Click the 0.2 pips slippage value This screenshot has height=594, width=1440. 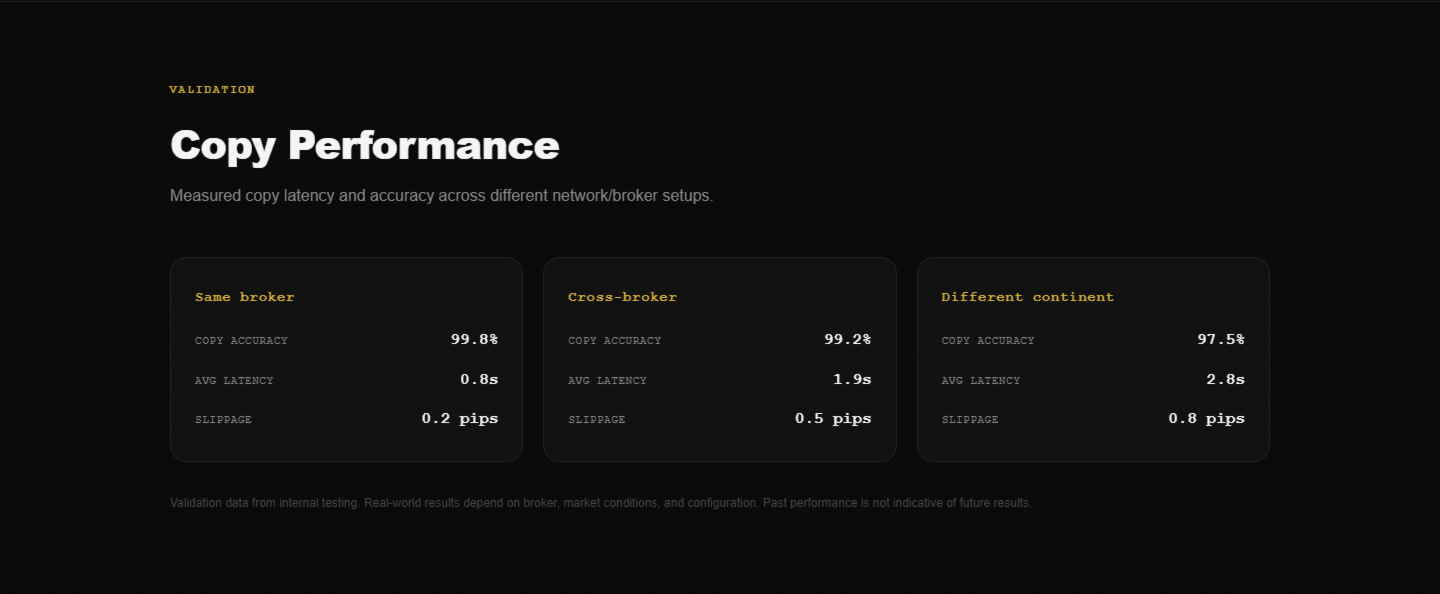click(x=460, y=419)
